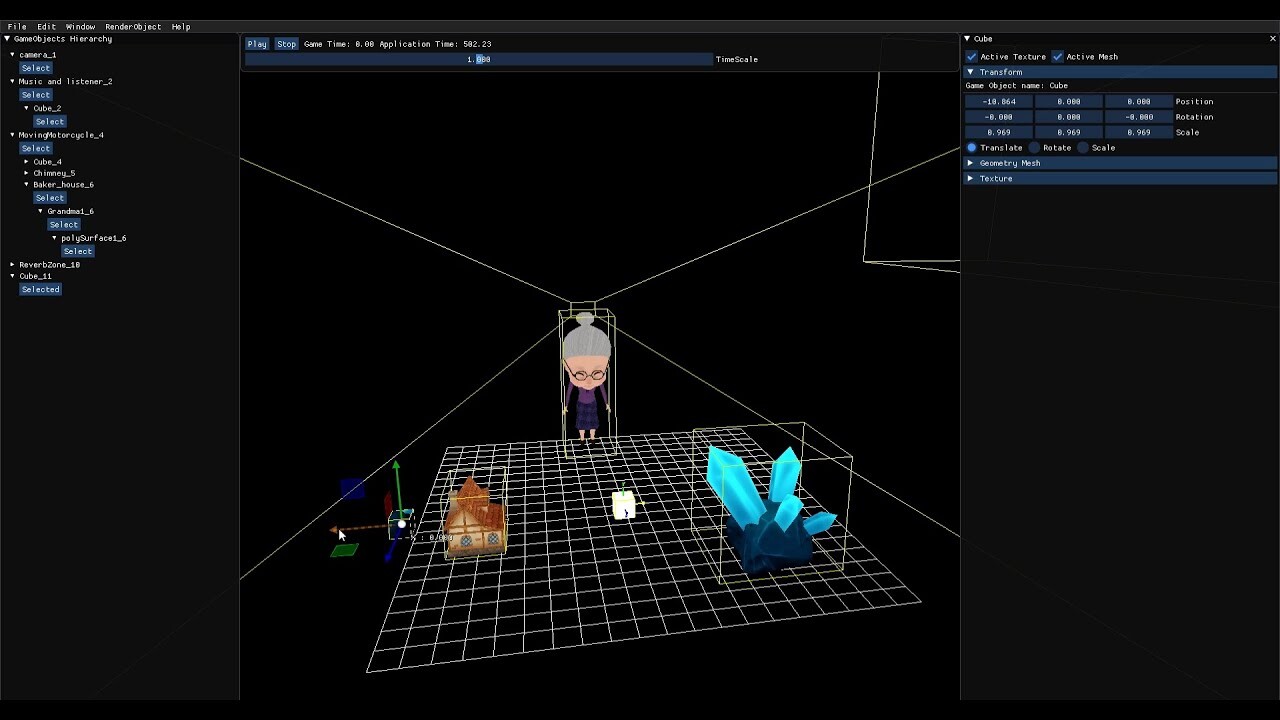Adjust the TimeScale slider

pos(478,59)
